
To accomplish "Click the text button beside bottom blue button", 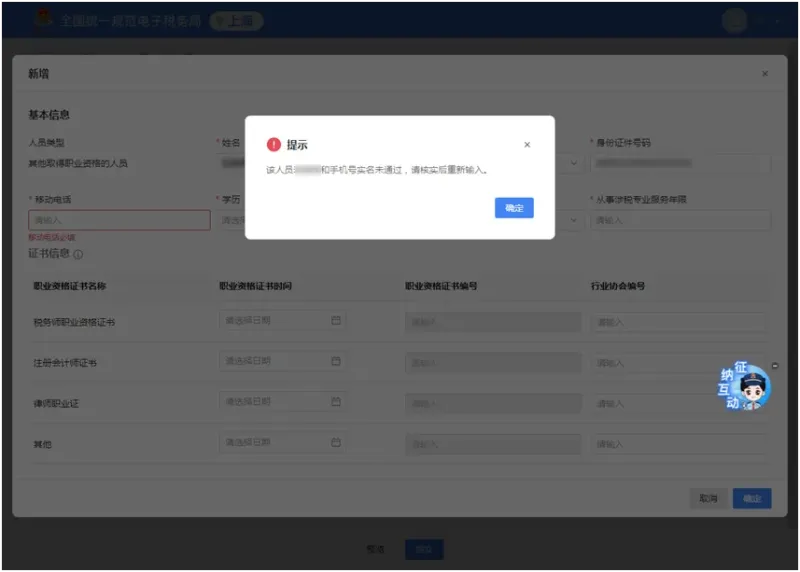I will point(375,549).
